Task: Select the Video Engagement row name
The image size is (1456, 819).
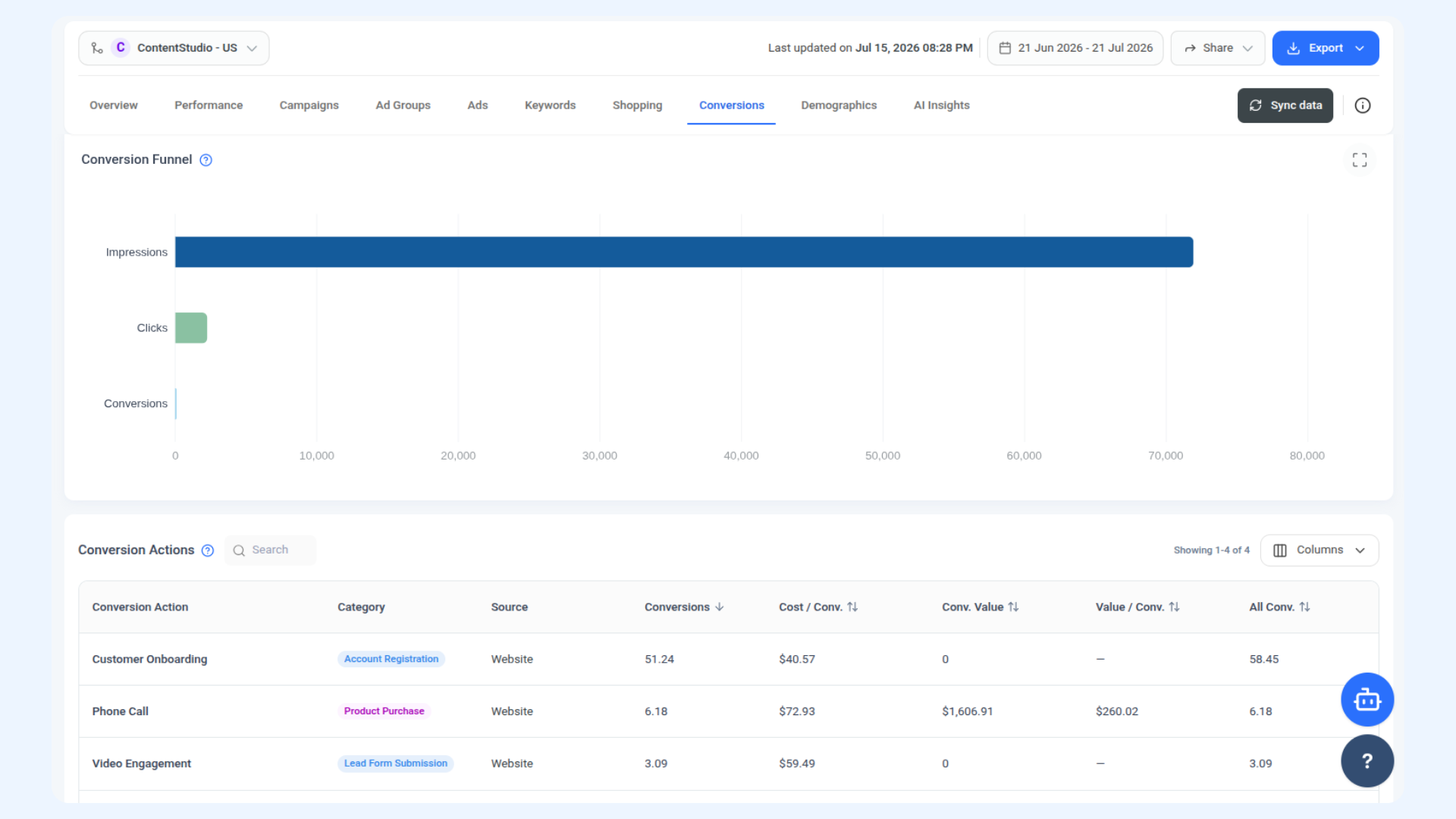Action: 141,764
